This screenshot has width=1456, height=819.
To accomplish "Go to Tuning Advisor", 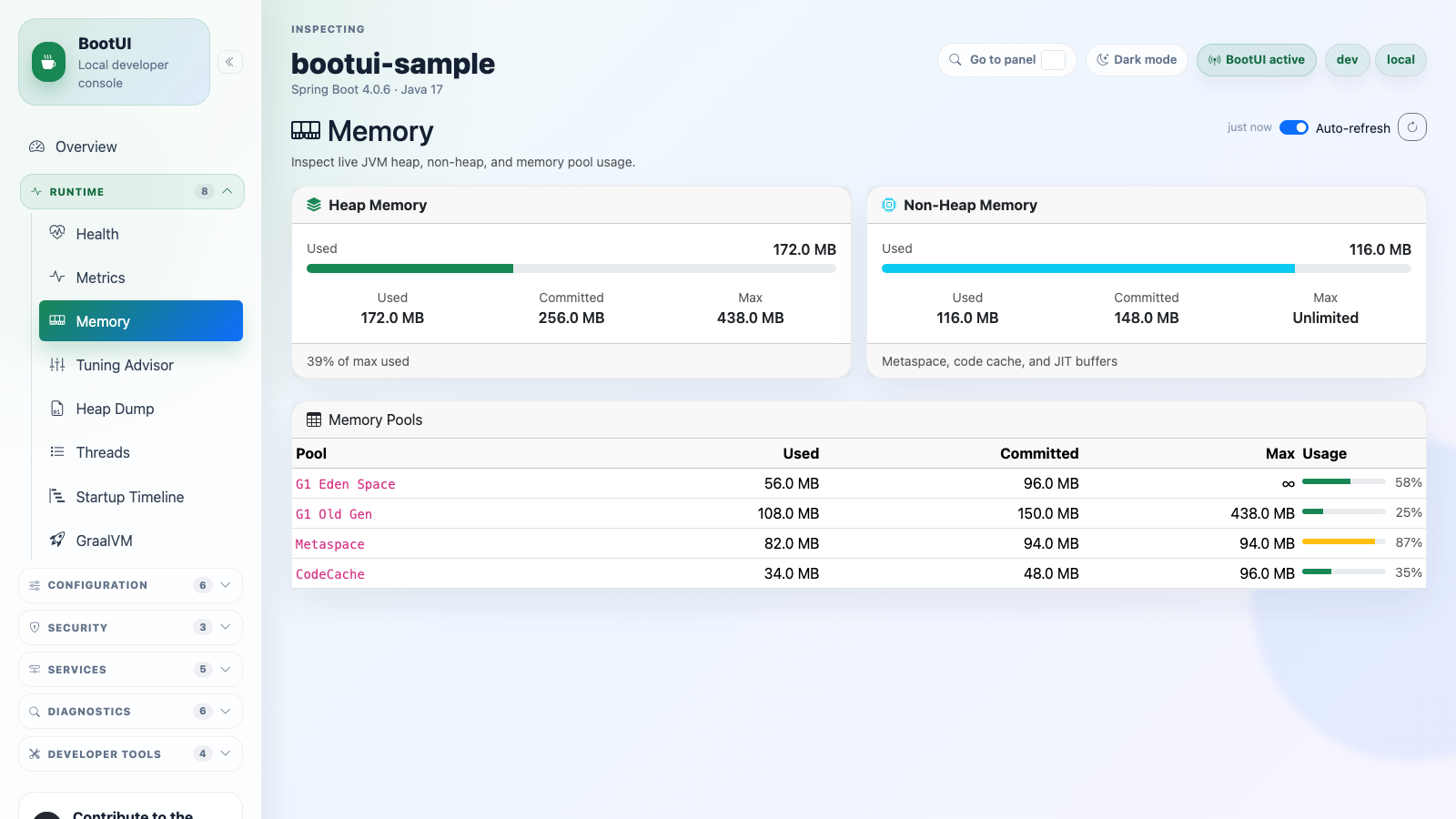I will 141,365.
